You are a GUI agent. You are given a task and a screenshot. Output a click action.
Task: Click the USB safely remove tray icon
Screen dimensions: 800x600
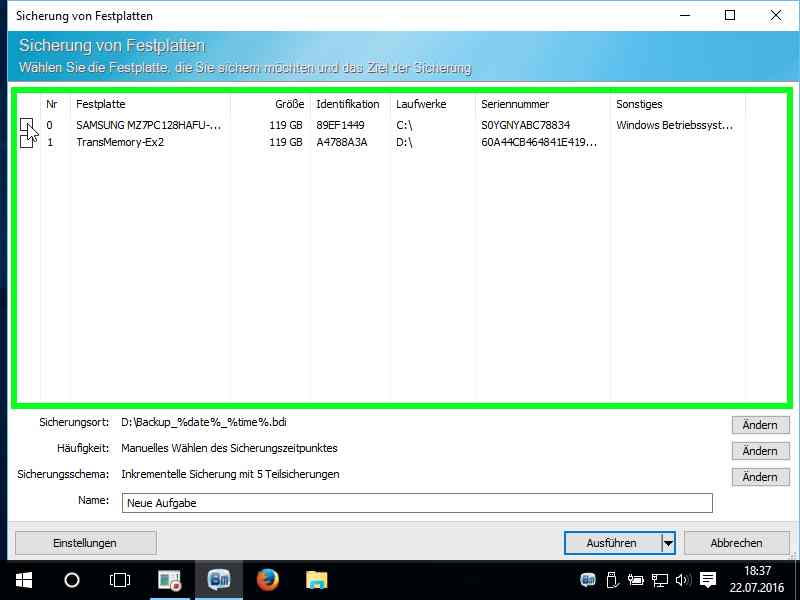612,580
